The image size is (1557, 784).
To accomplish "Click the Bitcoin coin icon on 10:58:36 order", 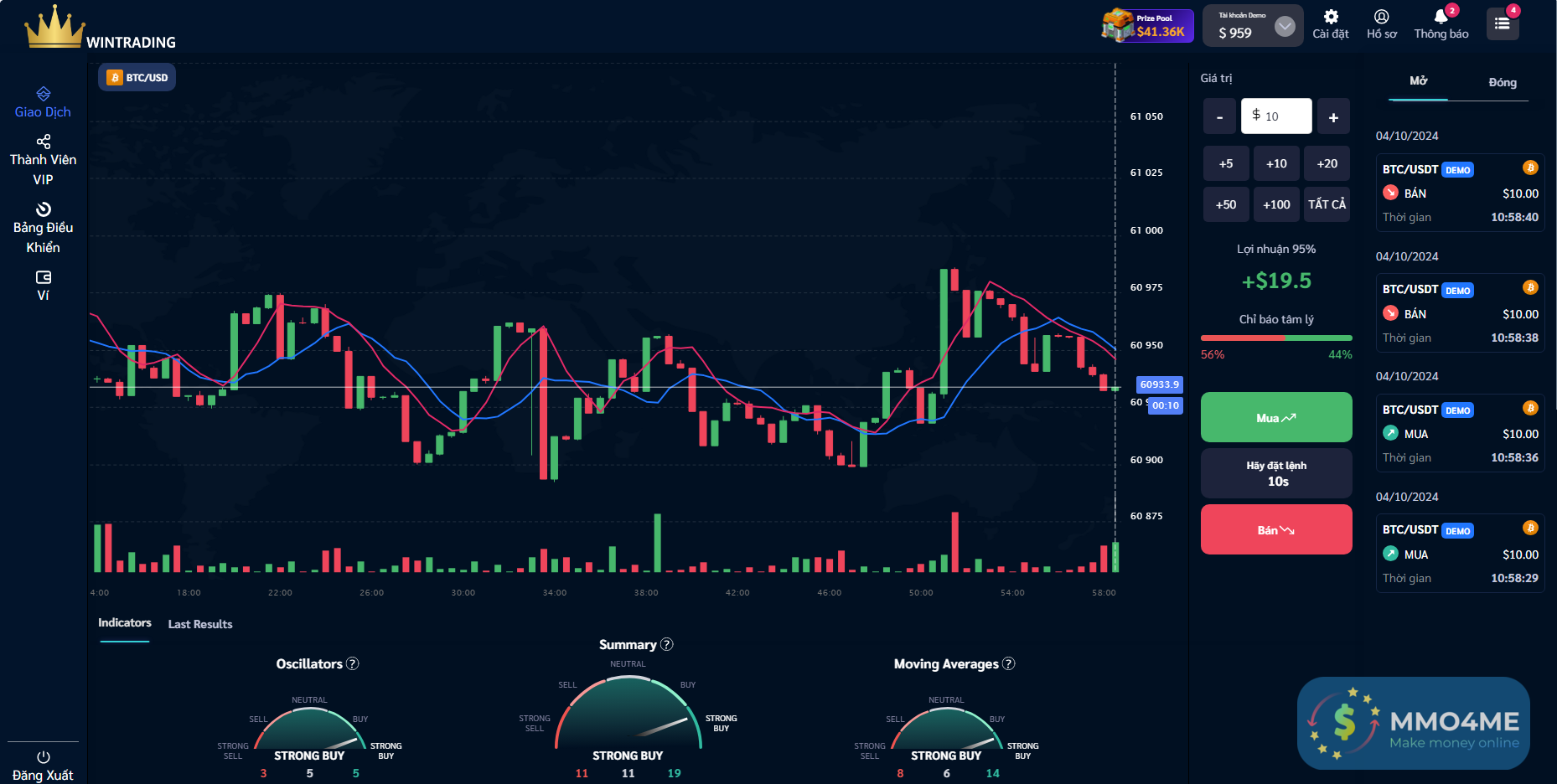I will point(1530,408).
